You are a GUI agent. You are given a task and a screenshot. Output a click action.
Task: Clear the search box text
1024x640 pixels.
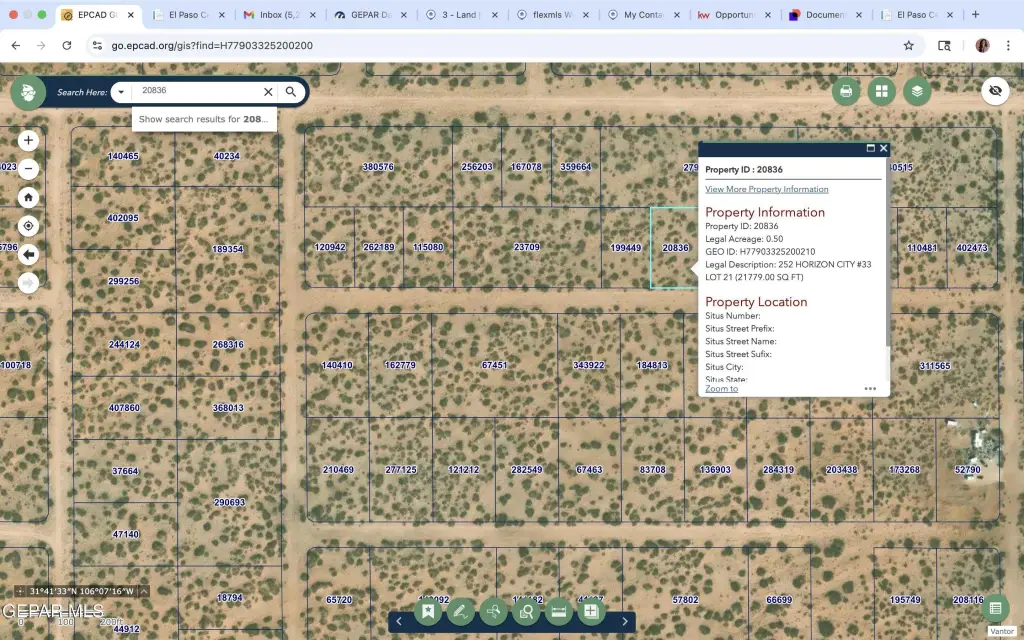pos(268,92)
